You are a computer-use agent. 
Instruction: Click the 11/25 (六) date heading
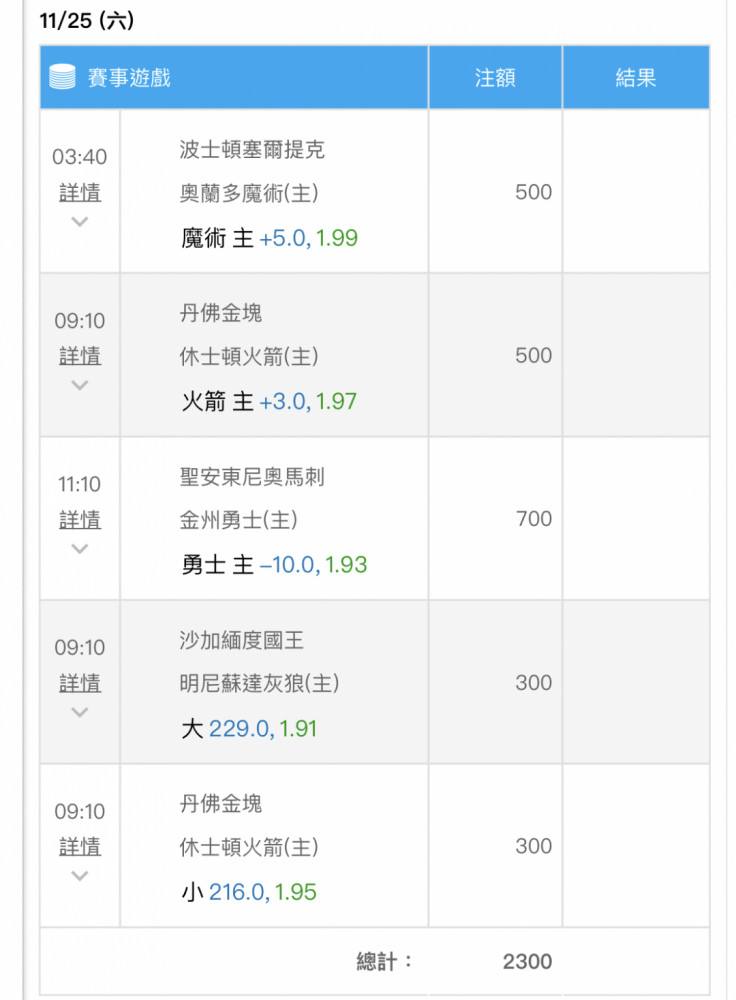[87, 20]
